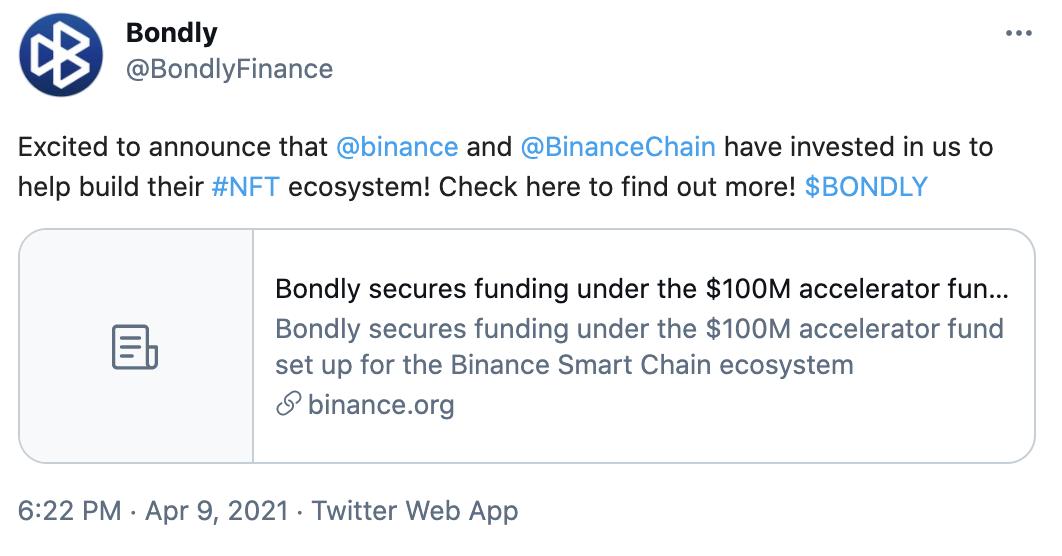1062x556 pixels.
Task: Click the article document icon in card
Action: (x=135, y=347)
